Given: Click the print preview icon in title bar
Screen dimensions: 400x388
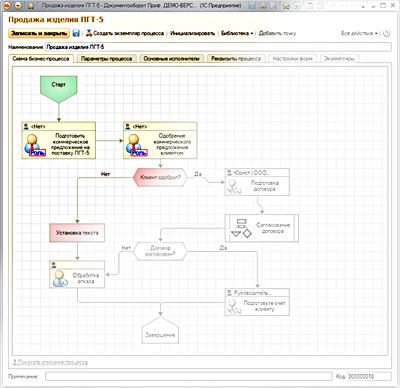Looking at the screenshot, I should [x=273, y=5].
